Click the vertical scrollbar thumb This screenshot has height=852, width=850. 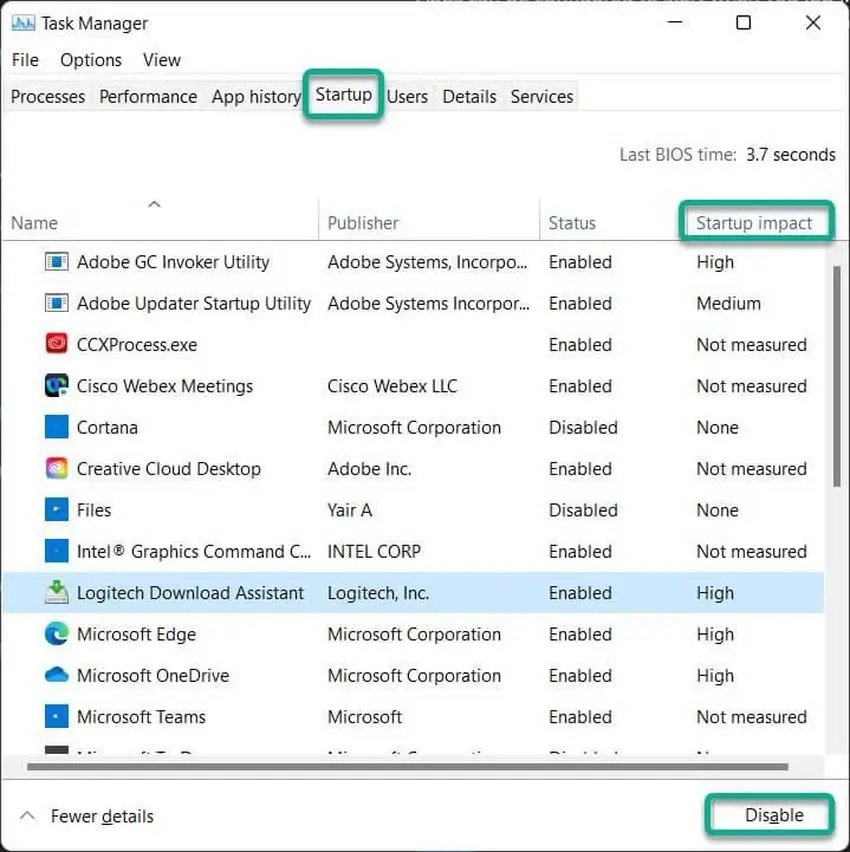tap(837, 376)
